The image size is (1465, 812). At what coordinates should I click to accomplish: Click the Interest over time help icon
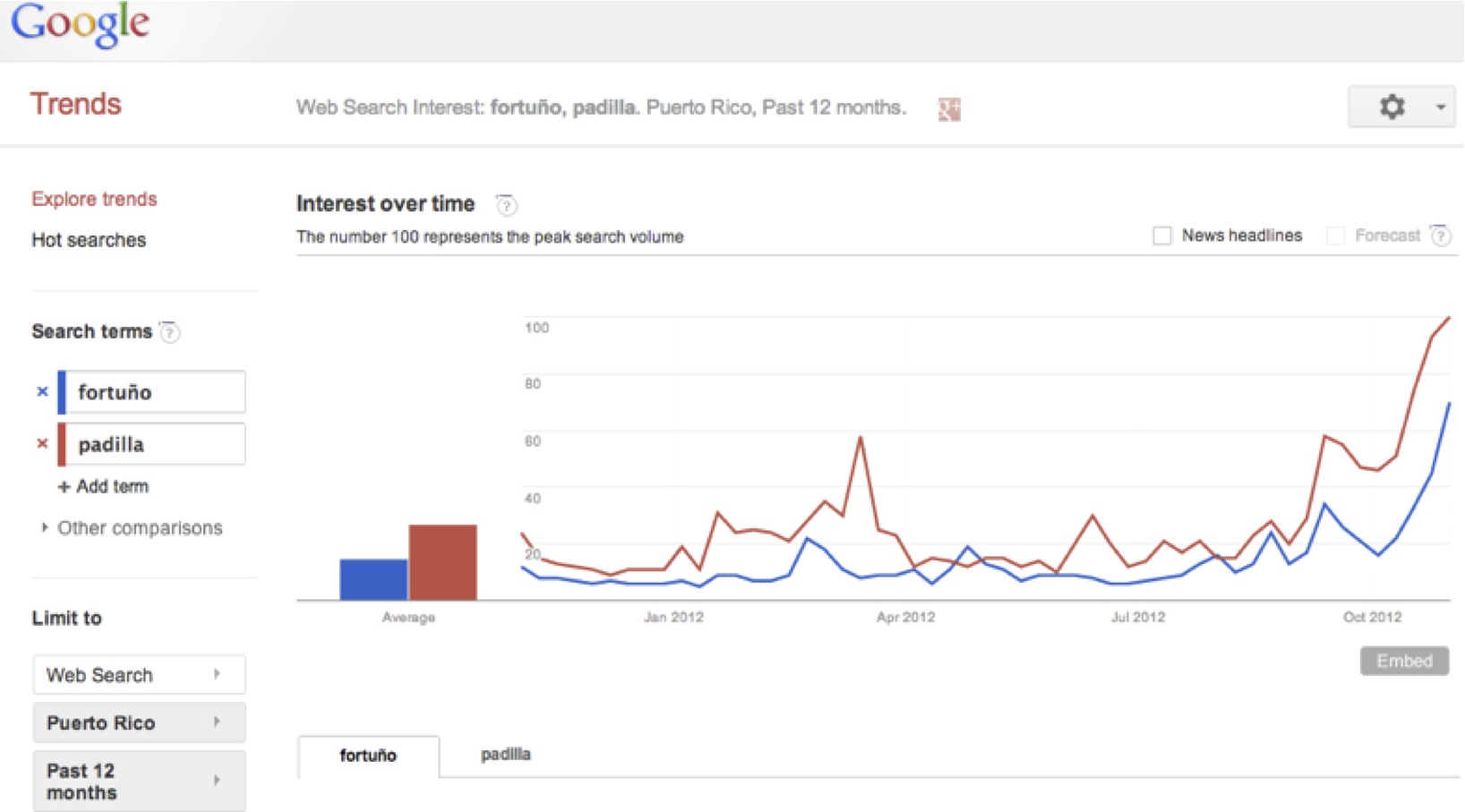507,205
